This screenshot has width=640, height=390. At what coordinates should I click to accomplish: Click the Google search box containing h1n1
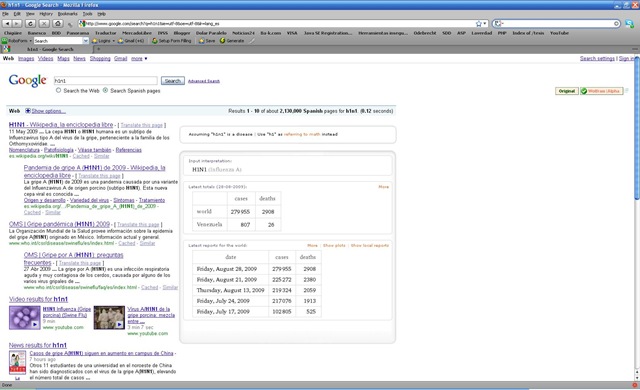pos(106,81)
